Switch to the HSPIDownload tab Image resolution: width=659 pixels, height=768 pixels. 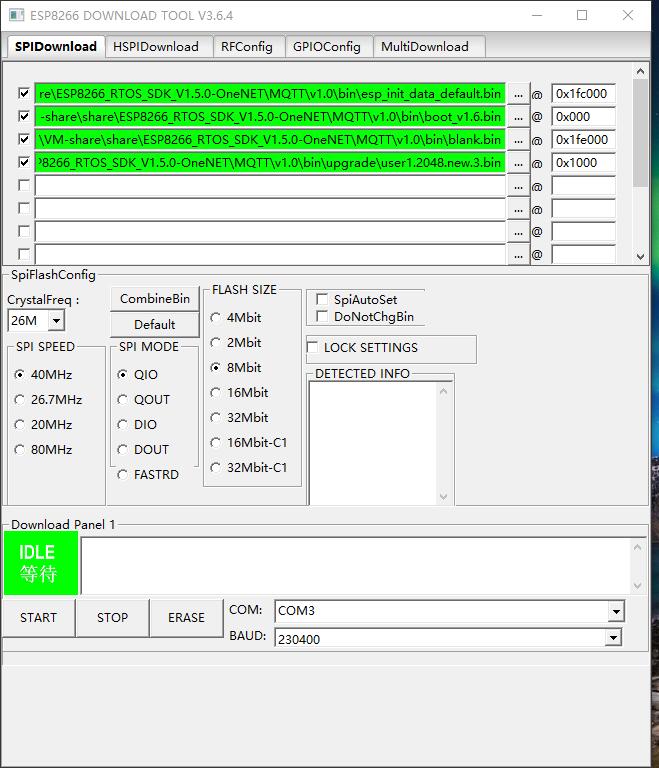point(155,46)
